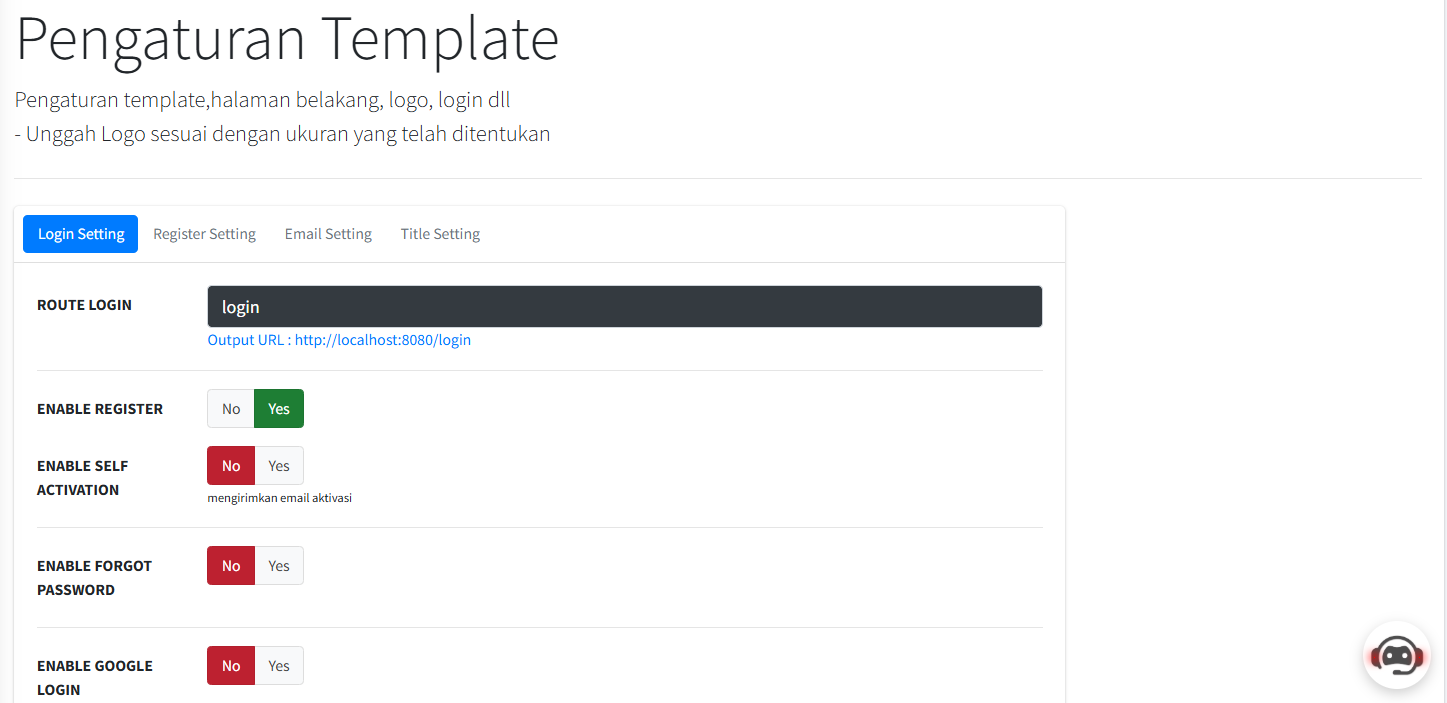Turn on Google Login using Yes
The width and height of the screenshot is (1447, 703).
click(279, 666)
